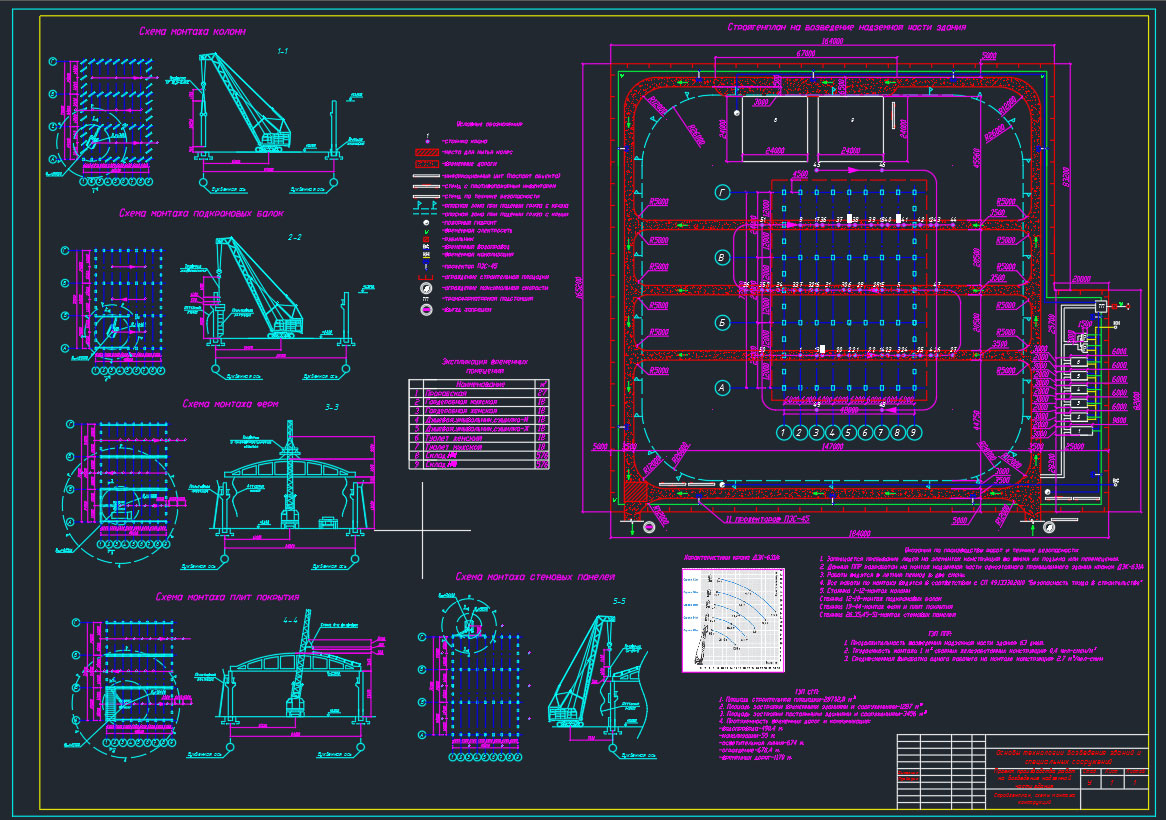The image size is (1166, 820).
Task: Click the red hatched wheel-wash swatch in the legend
Action: (x=426, y=152)
